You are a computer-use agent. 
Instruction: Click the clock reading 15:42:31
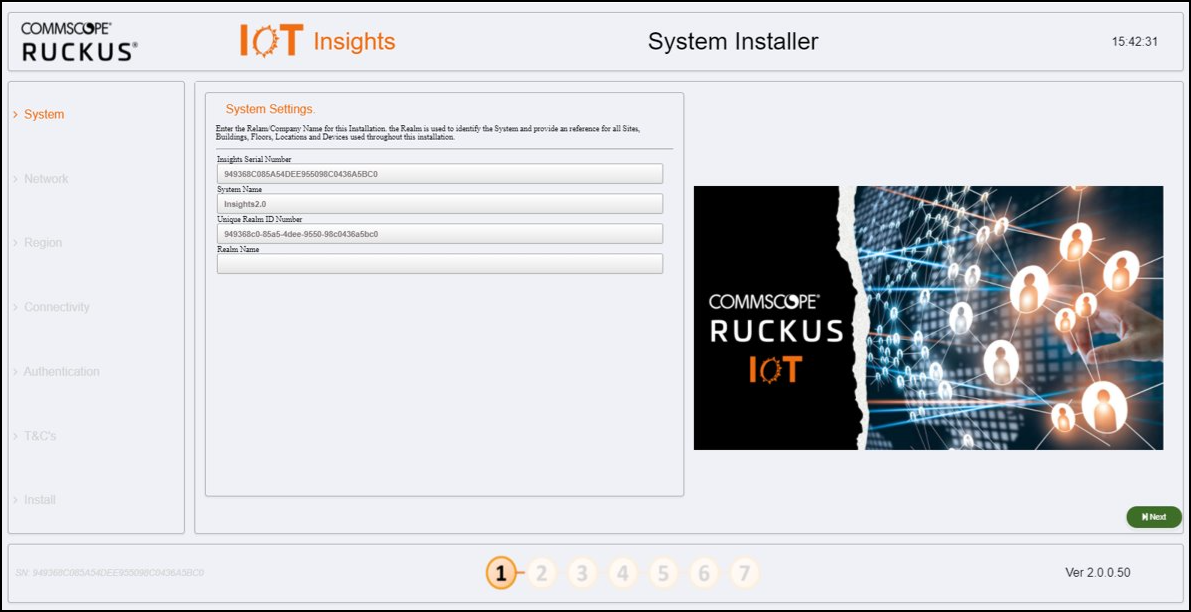pos(1135,42)
